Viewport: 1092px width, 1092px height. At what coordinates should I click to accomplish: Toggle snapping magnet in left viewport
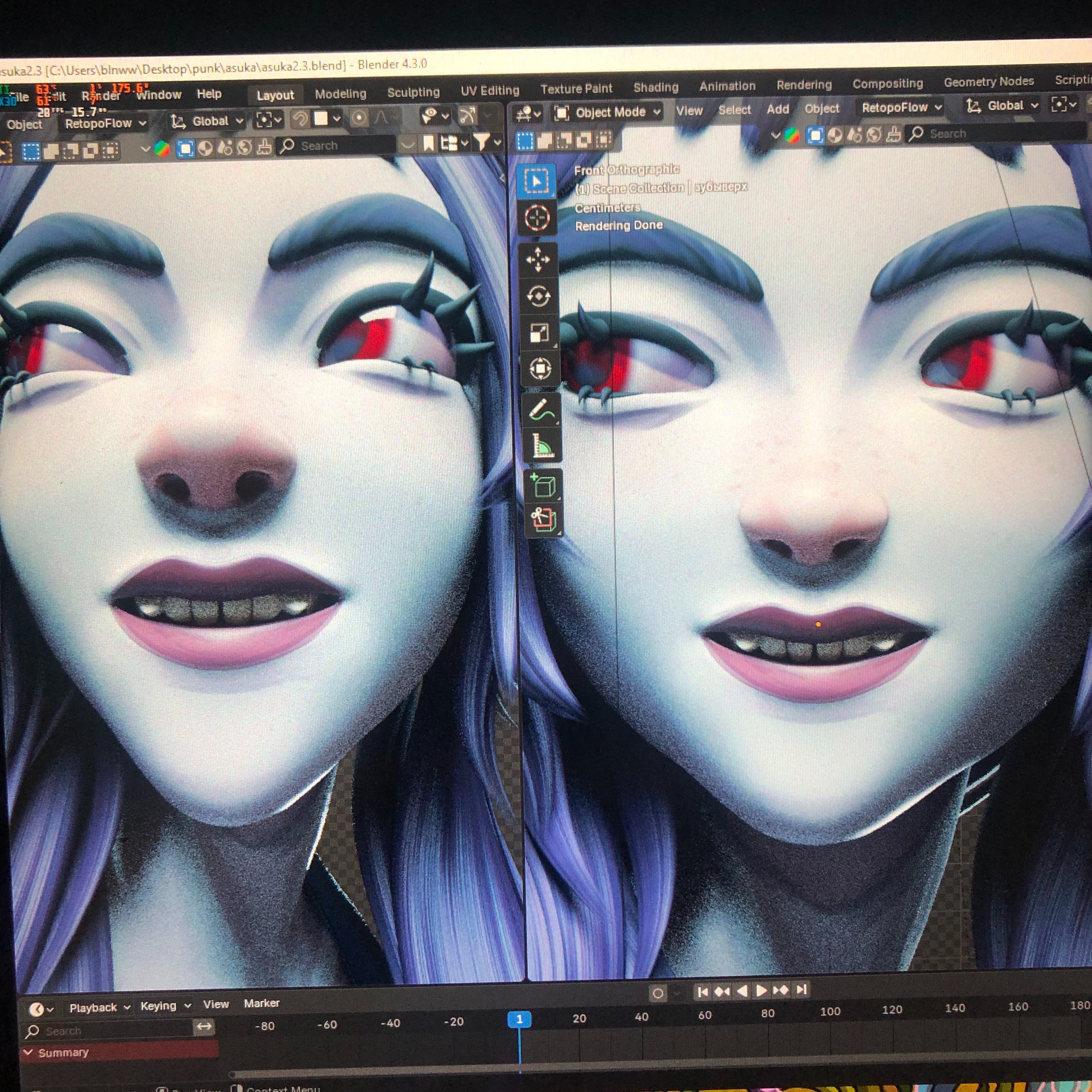click(301, 119)
